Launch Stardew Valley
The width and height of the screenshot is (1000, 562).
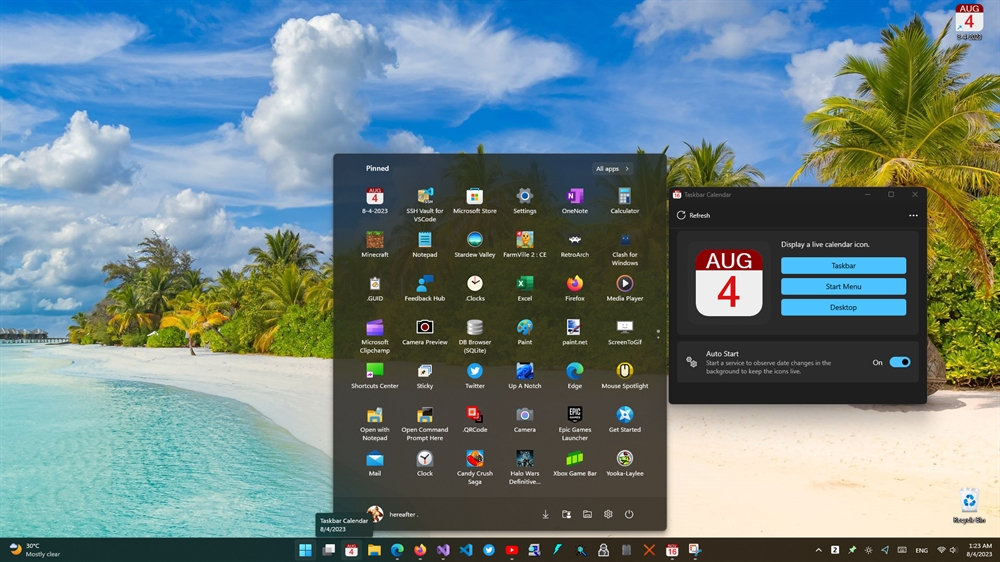[x=474, y=244]
